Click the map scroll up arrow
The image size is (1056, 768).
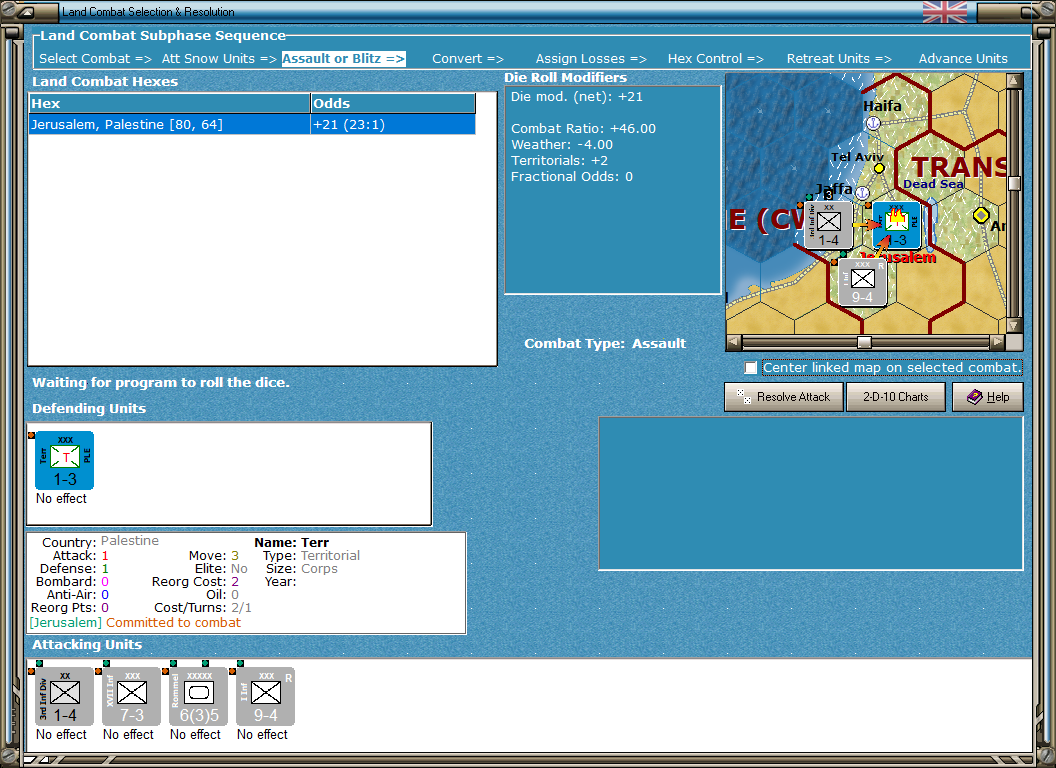coord(1014,81)
